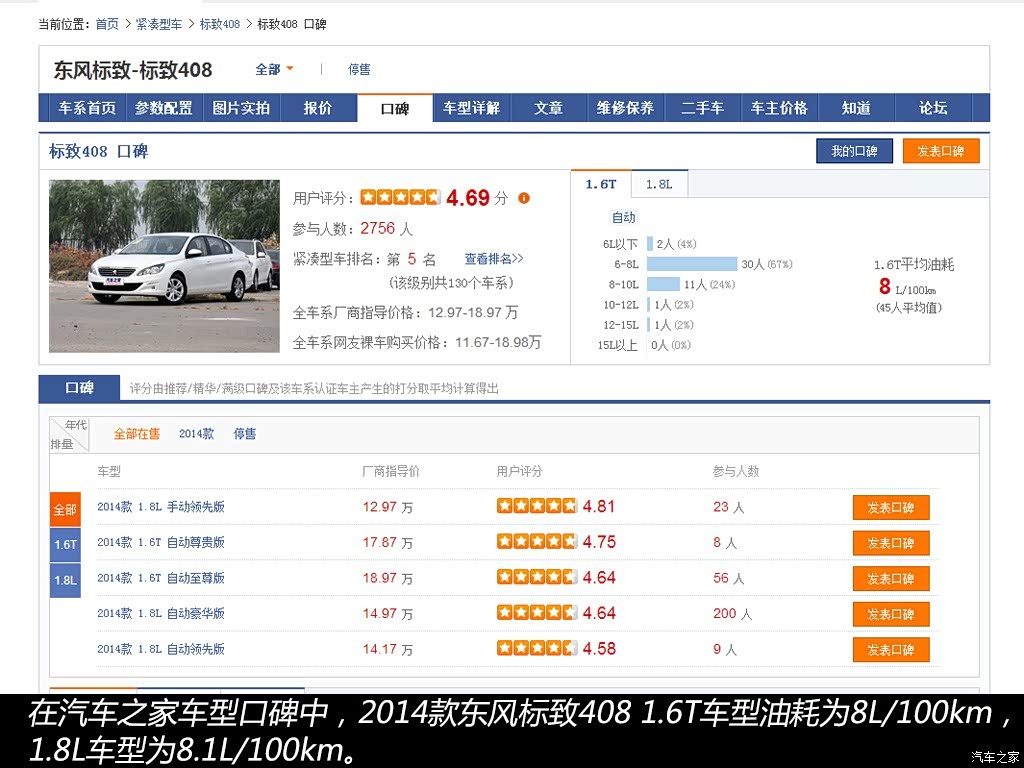The height and width of the screenshot is (768, 1024).
Task: Click the 2756 participant count
Action: (378, 228)
